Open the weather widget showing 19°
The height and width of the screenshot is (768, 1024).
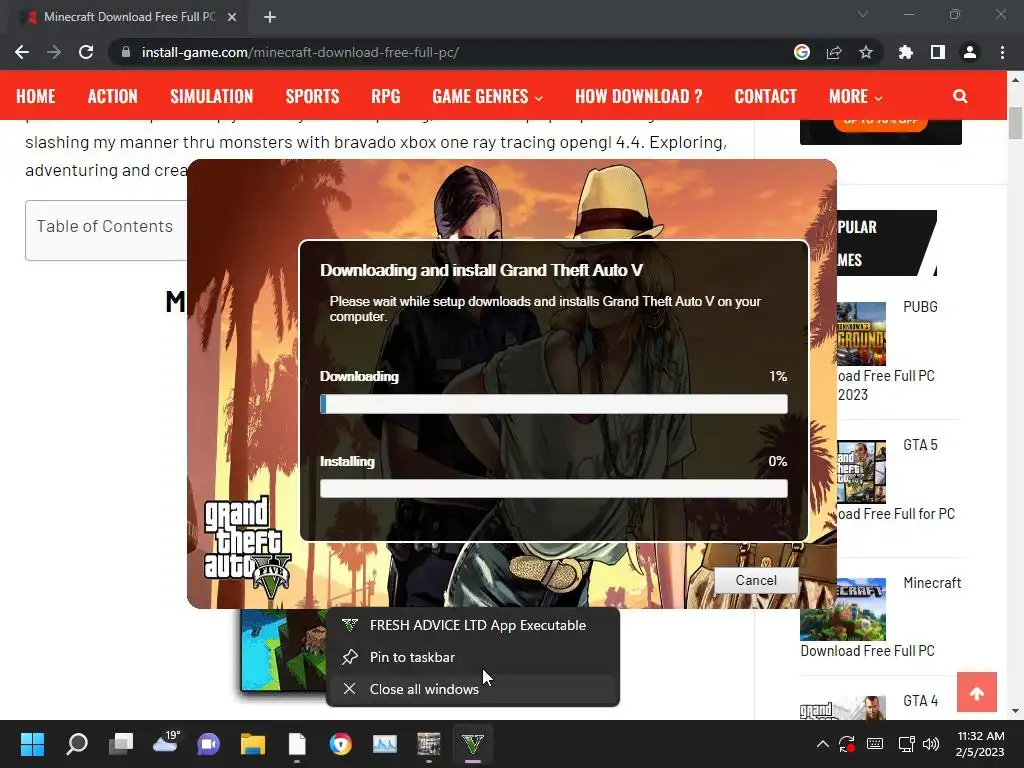pos(165,743)
